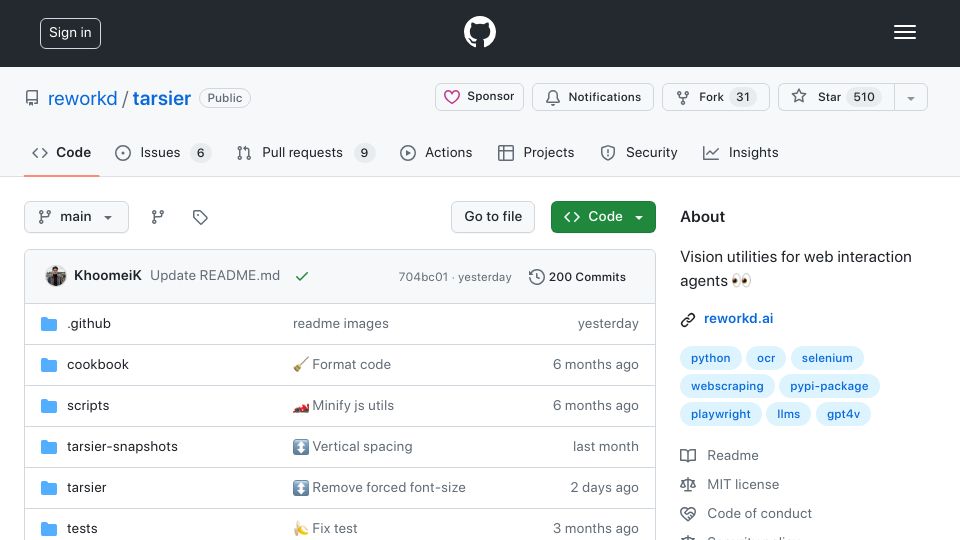Screen dimensions: 960x540
Task: Click the tarsier-snapshots folder icon
Action: click(49, 447)
